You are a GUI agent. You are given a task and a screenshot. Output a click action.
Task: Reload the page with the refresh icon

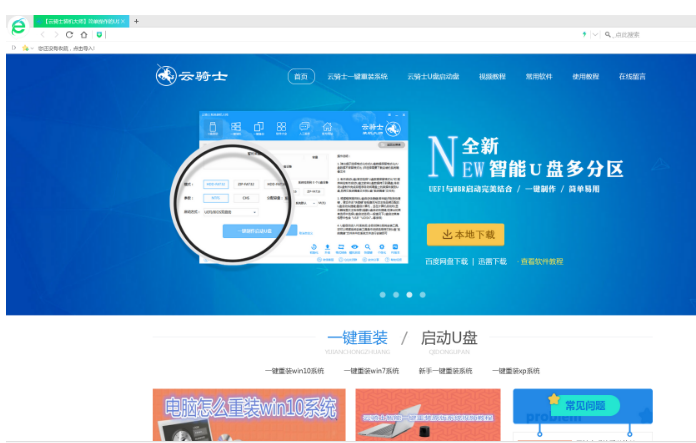point(69,35)
